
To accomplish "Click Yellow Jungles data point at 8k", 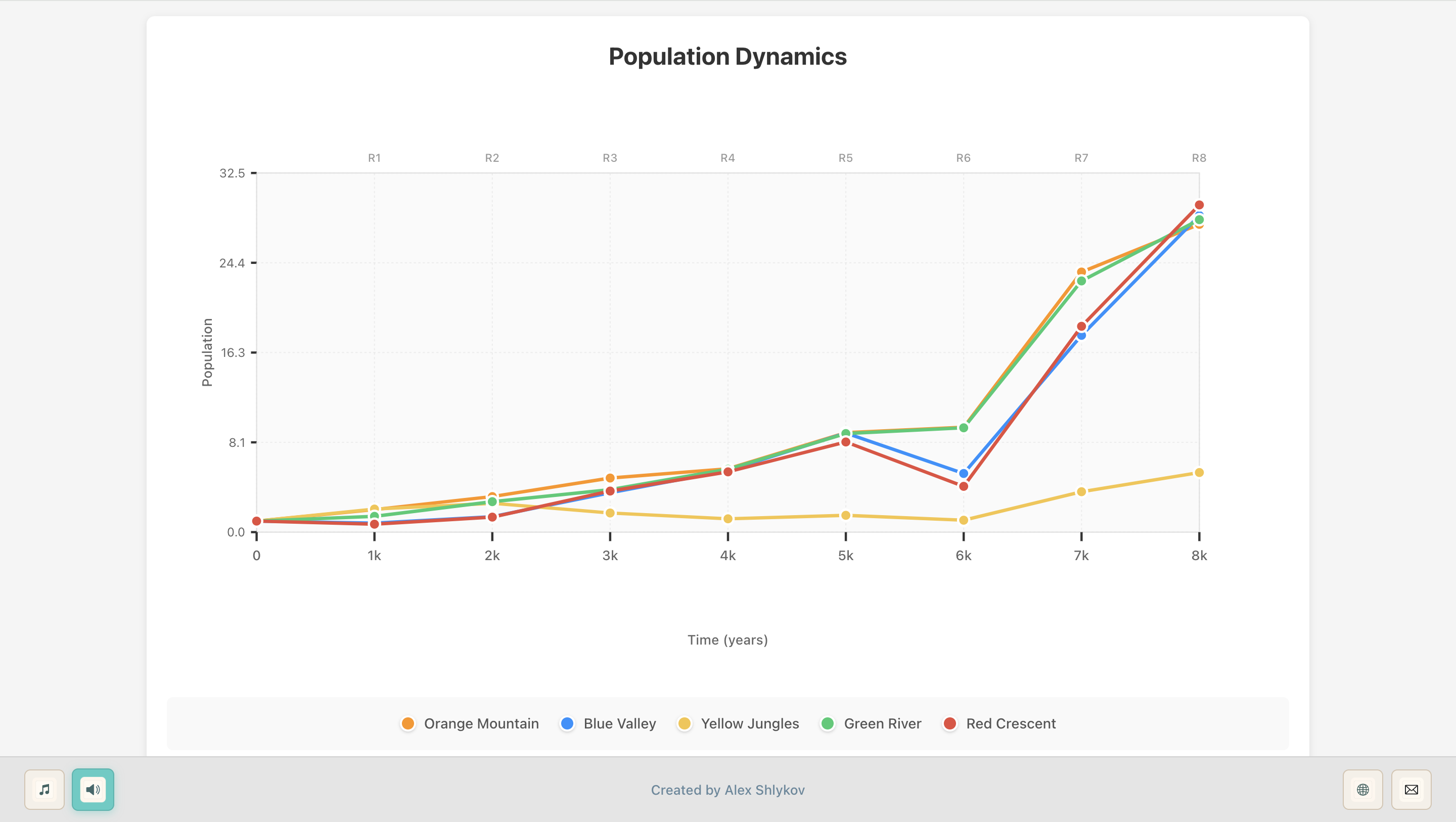I will click(1199, 473).
